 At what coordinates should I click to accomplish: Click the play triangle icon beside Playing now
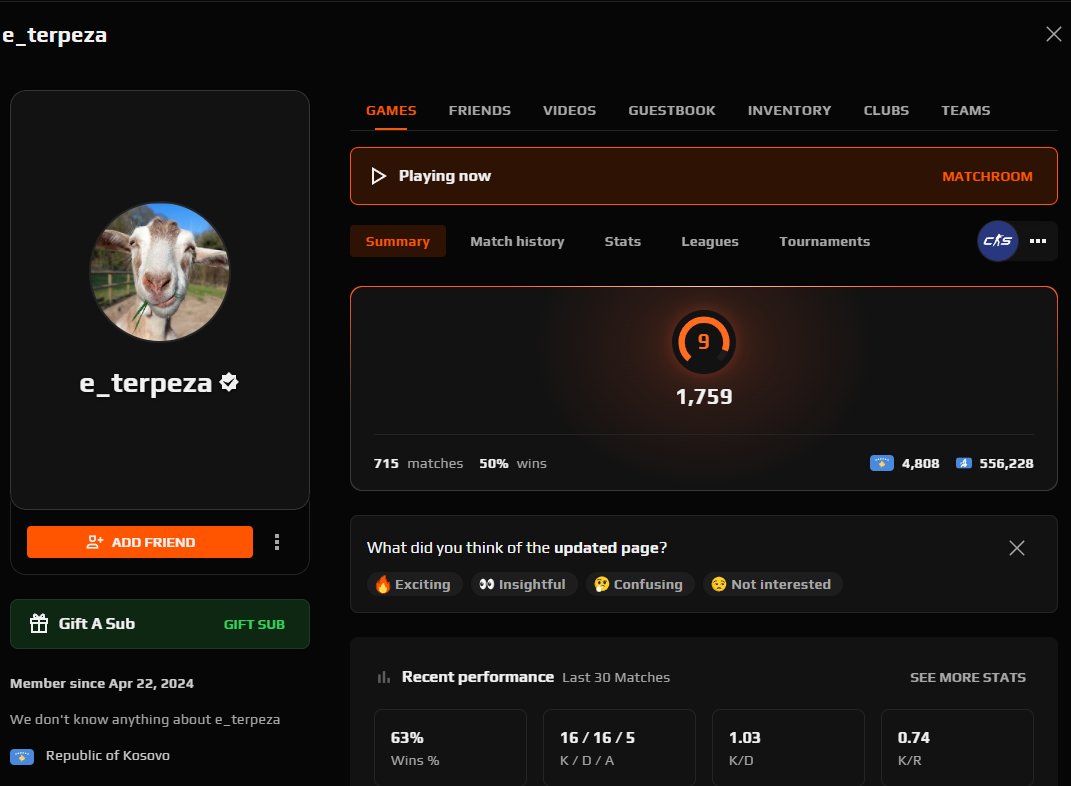[x=378, y=176]
